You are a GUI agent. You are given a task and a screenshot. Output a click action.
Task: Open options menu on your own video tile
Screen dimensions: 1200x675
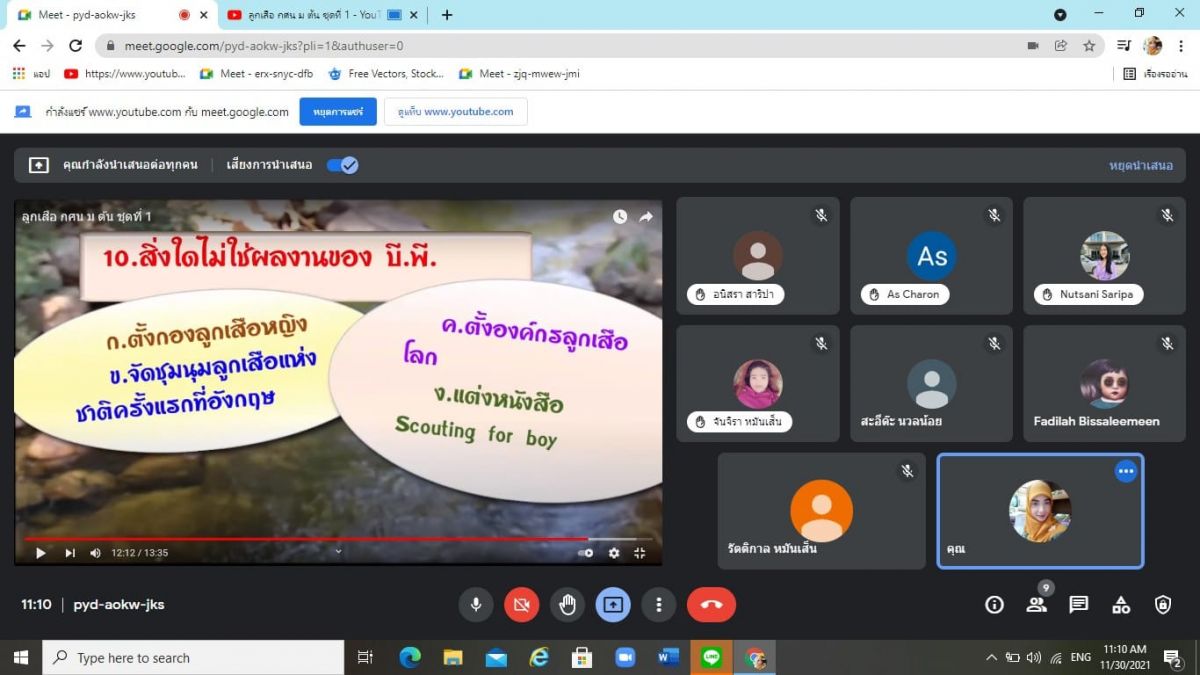(1126, 471)
